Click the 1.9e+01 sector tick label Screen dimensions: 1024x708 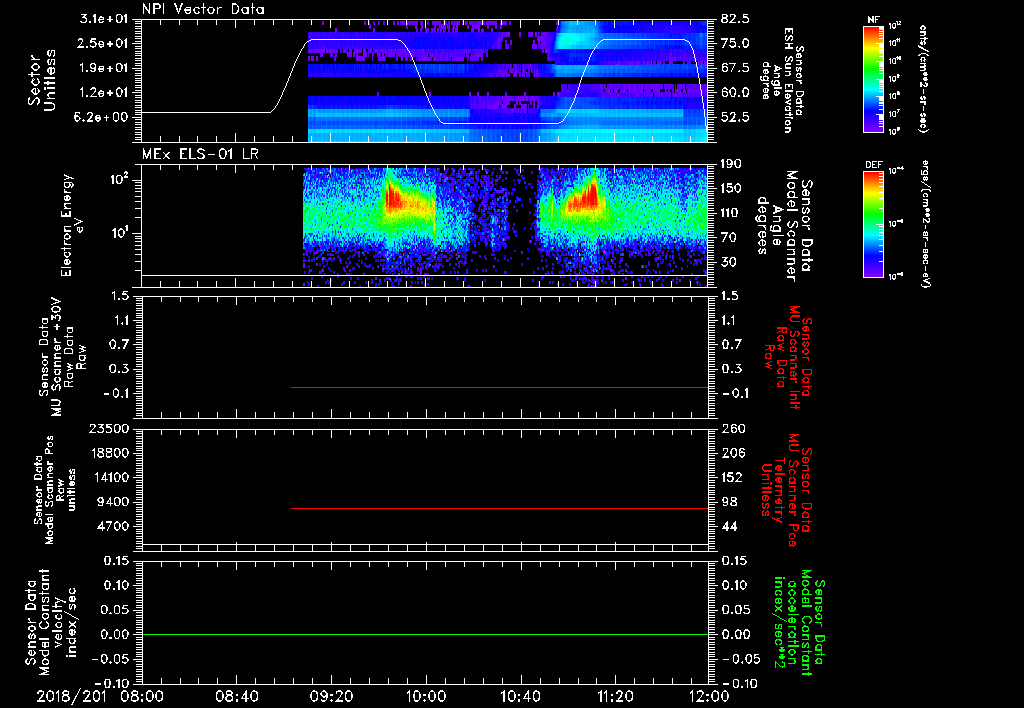(x=104, y=68)
